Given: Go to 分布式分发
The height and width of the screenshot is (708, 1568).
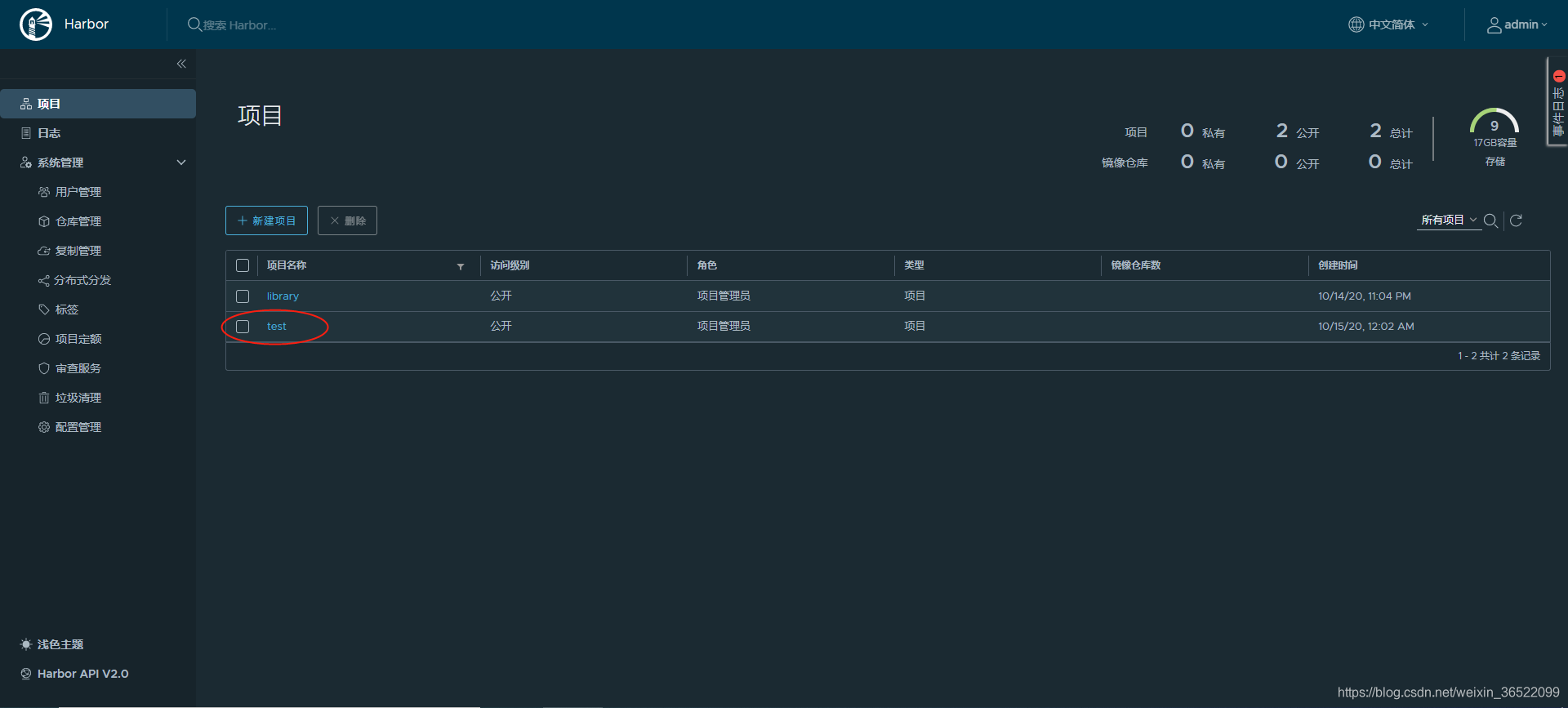Looking at the screenshot, I should point(82,280).
